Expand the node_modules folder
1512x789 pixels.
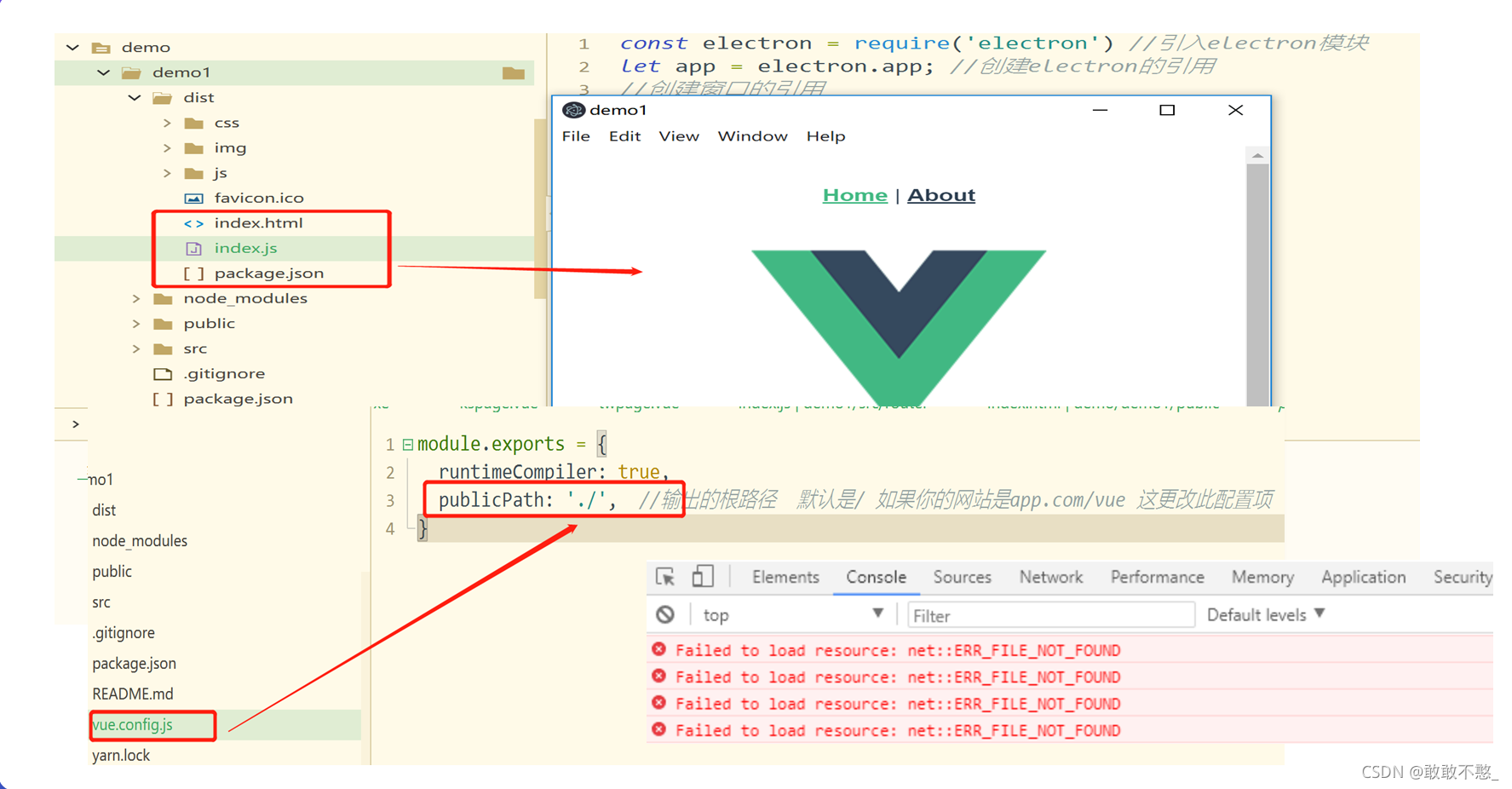(x=136, y=299)
